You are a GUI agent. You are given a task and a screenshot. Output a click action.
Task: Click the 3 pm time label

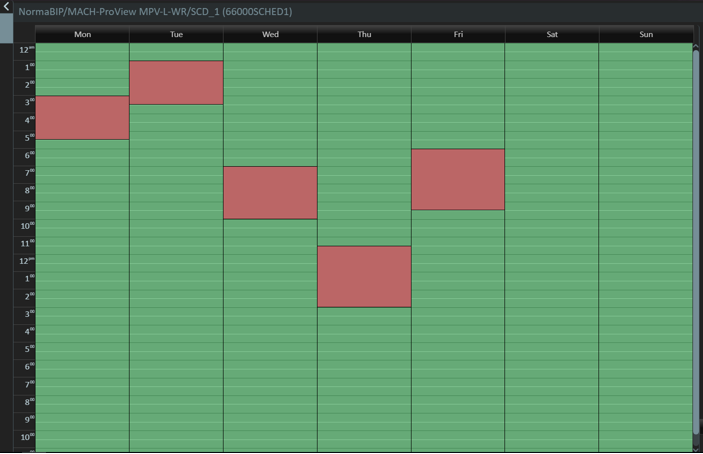[25, 315]
